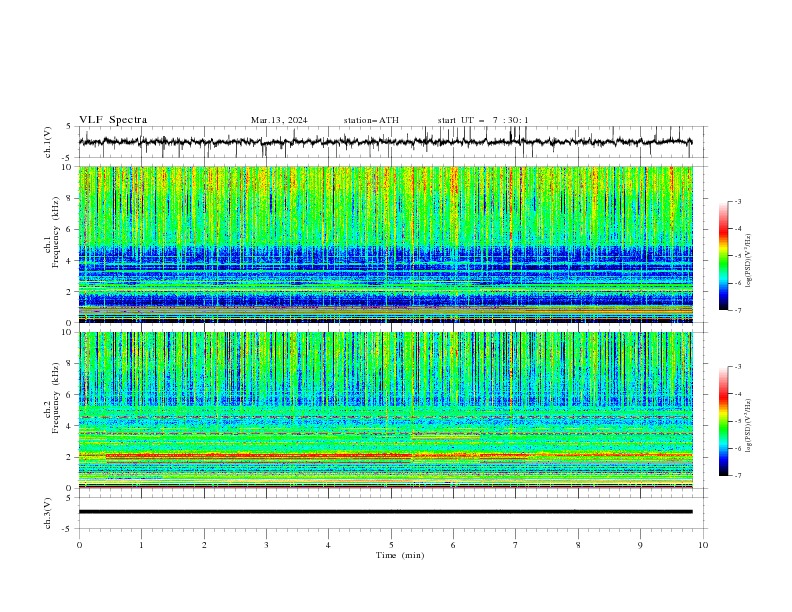Click time-axis tick label "9"
This screenshot has height=612, width=792.
[640, 545]
